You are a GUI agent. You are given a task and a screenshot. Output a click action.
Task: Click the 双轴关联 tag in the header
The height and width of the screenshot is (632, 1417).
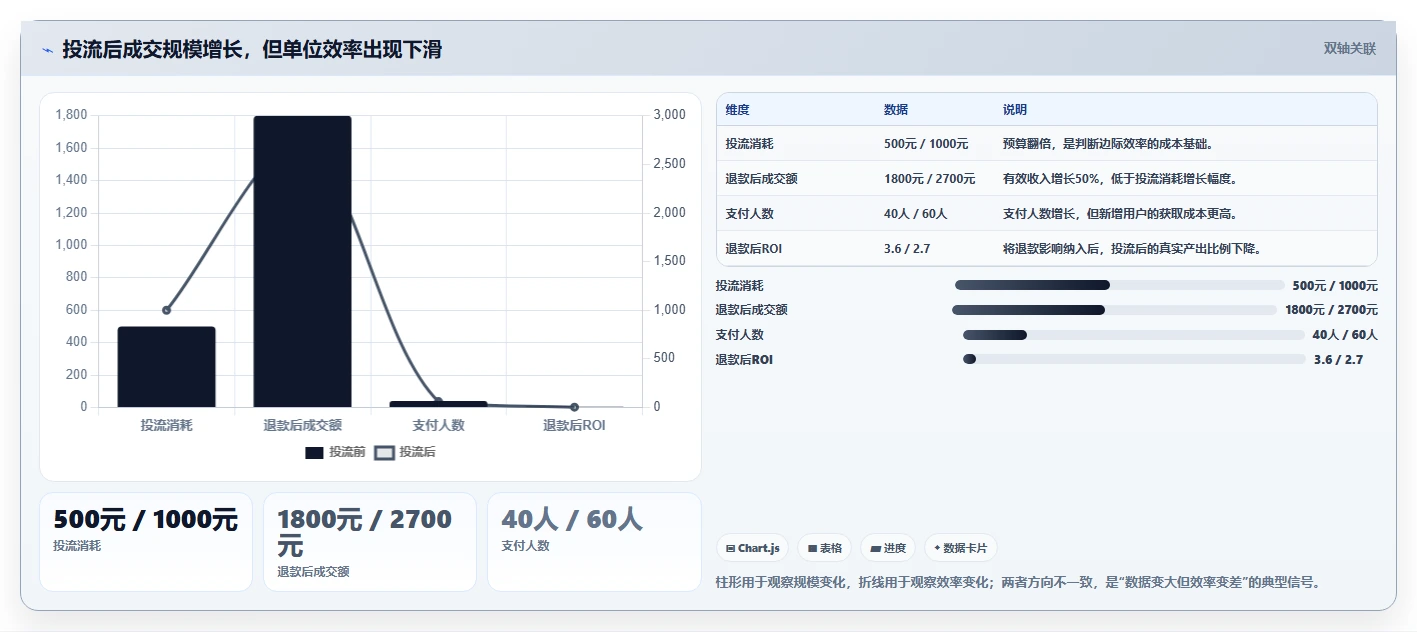(1349, 49)
